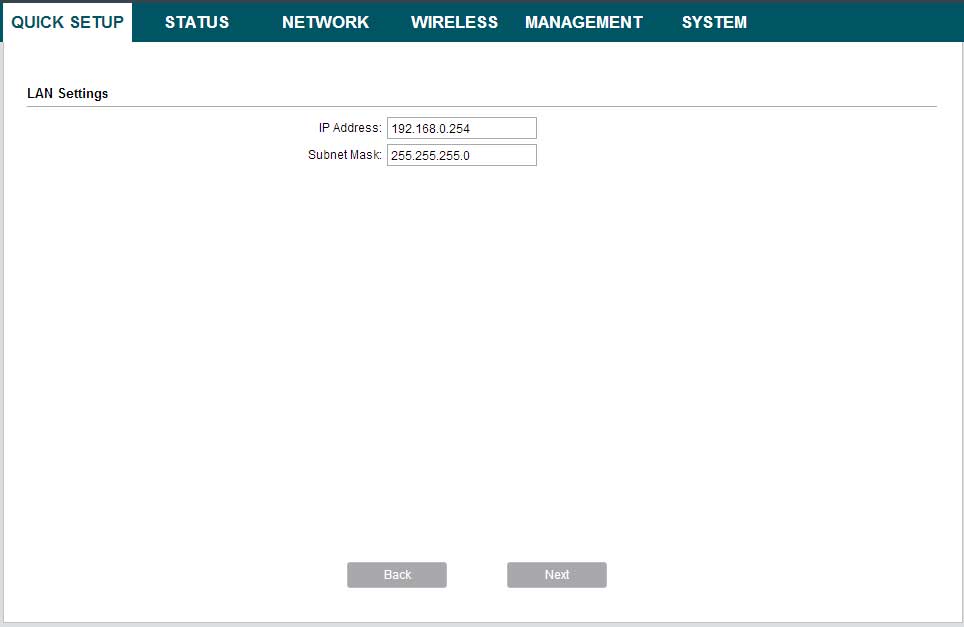Go to the Wireless tab
The width and height of the screenshot is (964, 627).
pos(454,22)
